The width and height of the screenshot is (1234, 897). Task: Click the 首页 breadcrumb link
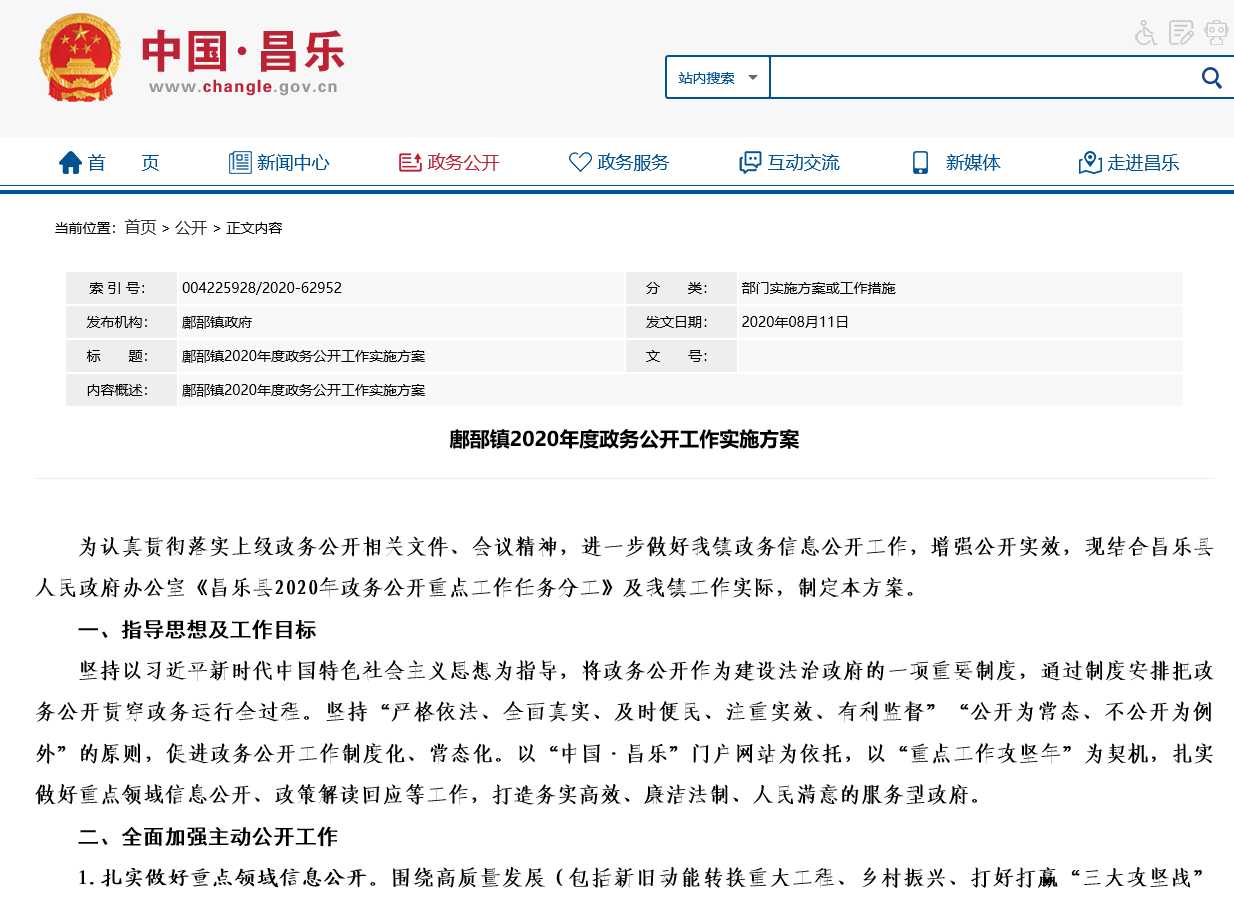coord(140,228)
